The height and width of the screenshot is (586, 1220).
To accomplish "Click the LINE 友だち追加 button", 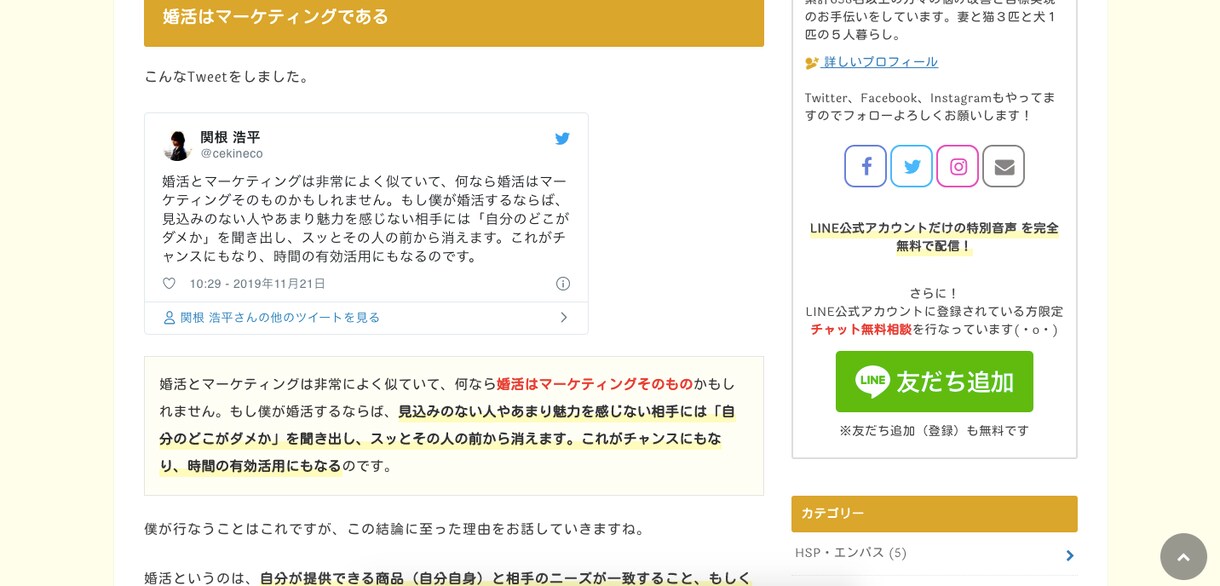I will [934, 381].
